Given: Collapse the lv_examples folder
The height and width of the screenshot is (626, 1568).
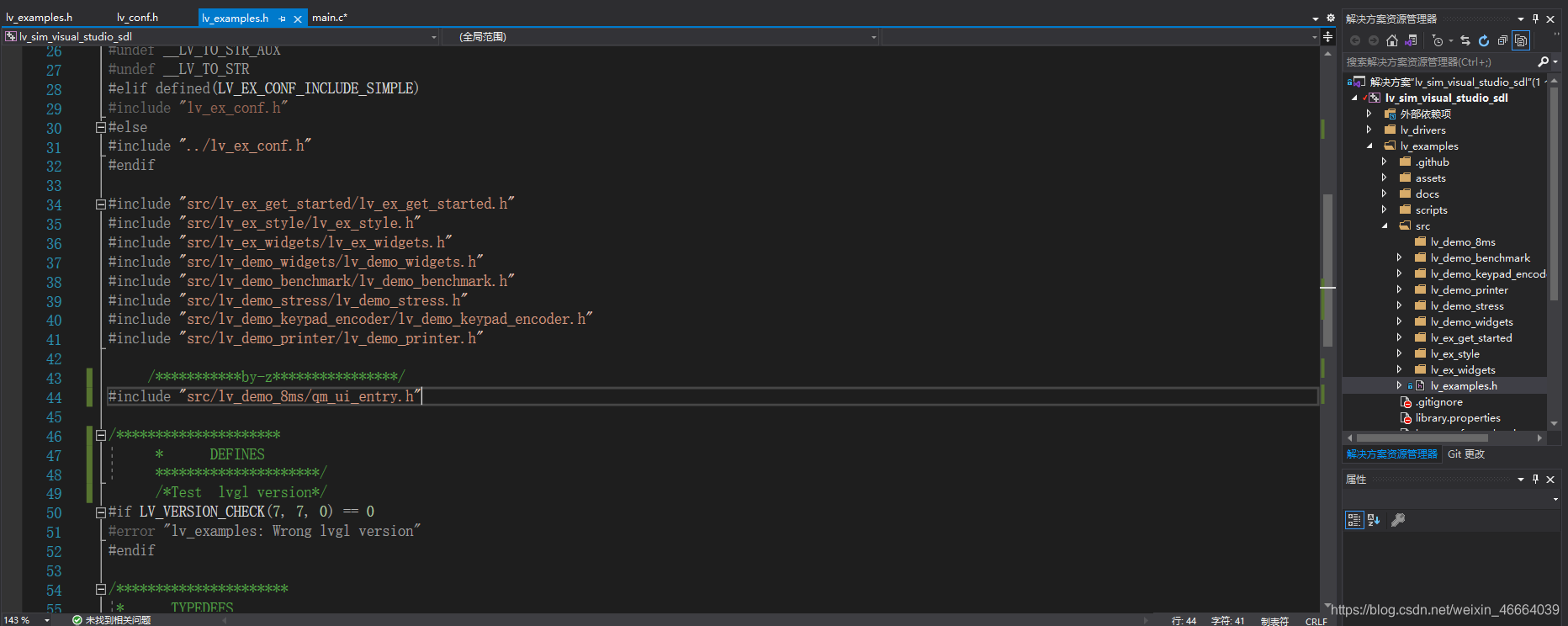Looking at the screenshot, I should coord(1369,146).
